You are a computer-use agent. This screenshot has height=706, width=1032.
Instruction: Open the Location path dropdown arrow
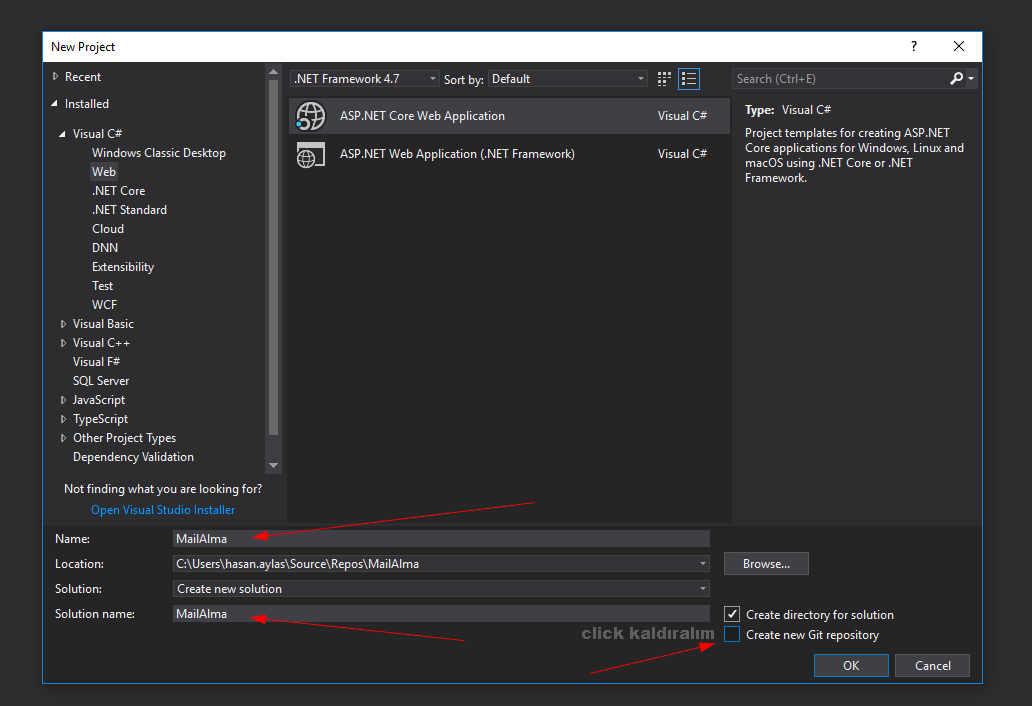703,564
